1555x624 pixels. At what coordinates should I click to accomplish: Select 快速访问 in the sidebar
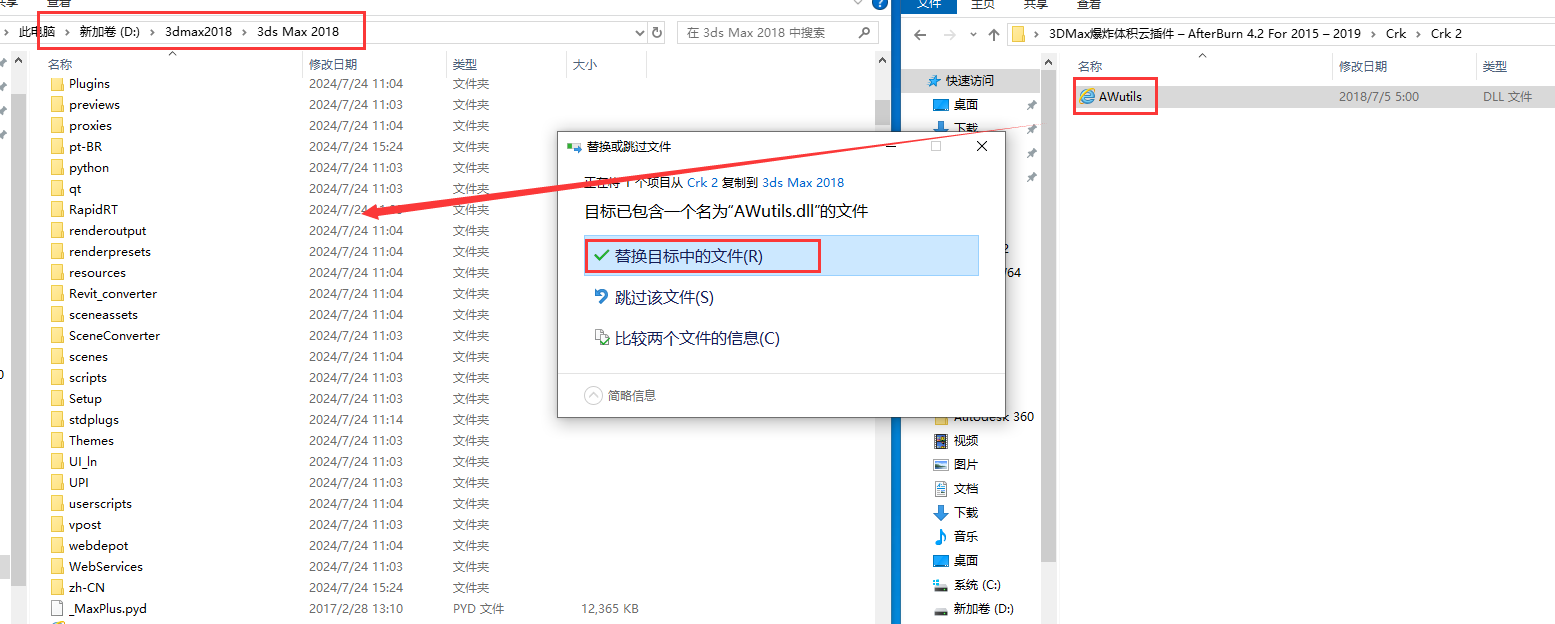970,81
